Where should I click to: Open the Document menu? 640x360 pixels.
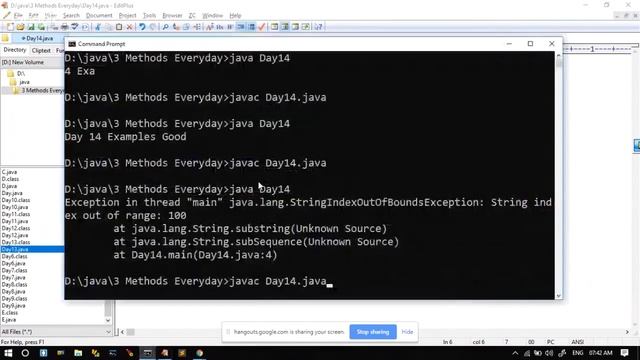(x=99, y=16)
